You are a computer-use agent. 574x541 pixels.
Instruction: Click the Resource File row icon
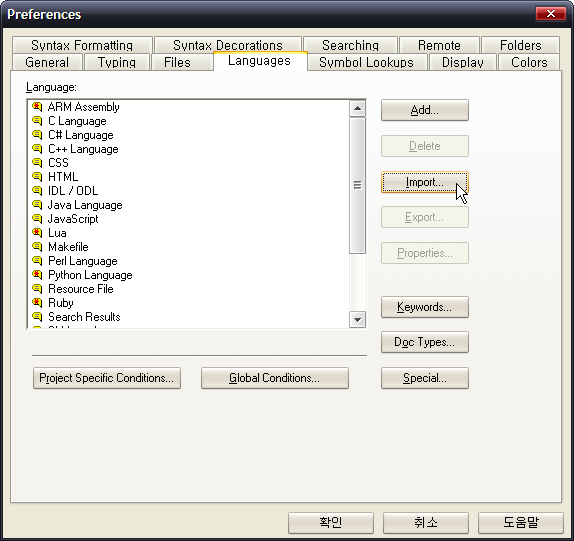(37, 288)
